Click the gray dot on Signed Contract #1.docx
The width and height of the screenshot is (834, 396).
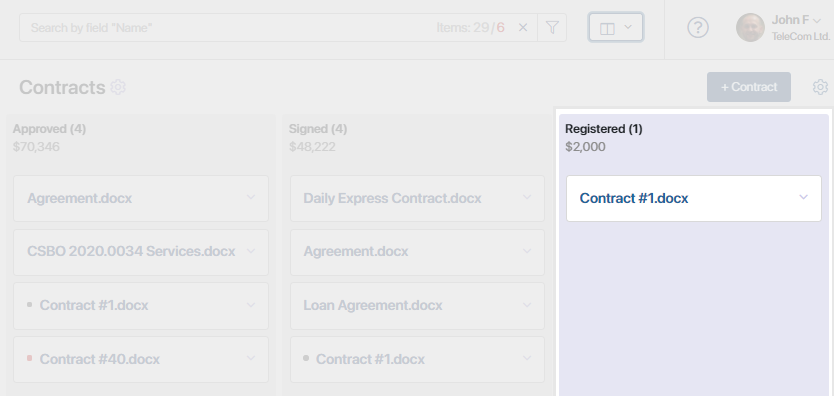[306, 358]
